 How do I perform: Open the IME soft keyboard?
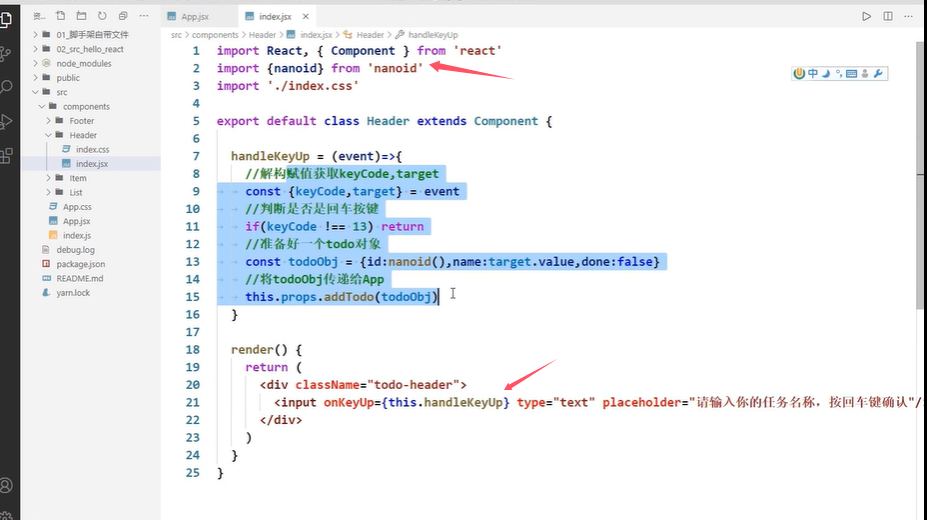pos(851,73)
